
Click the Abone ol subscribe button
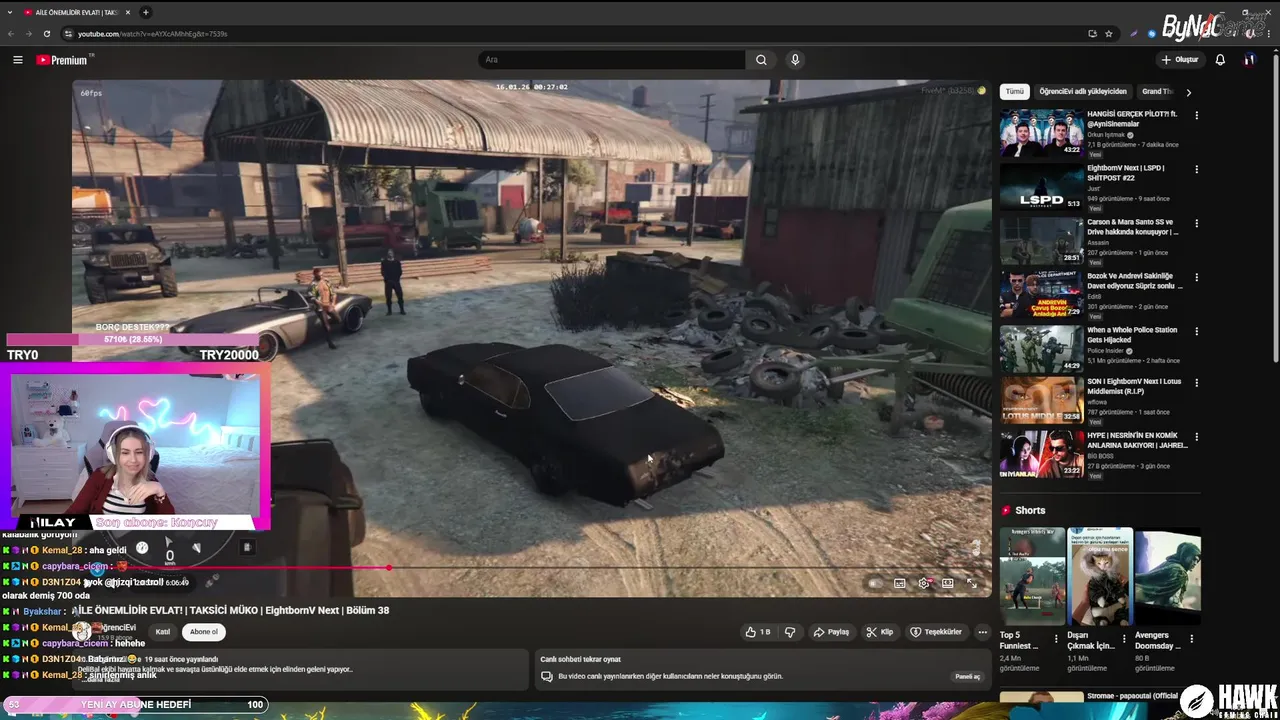[204, 632]
